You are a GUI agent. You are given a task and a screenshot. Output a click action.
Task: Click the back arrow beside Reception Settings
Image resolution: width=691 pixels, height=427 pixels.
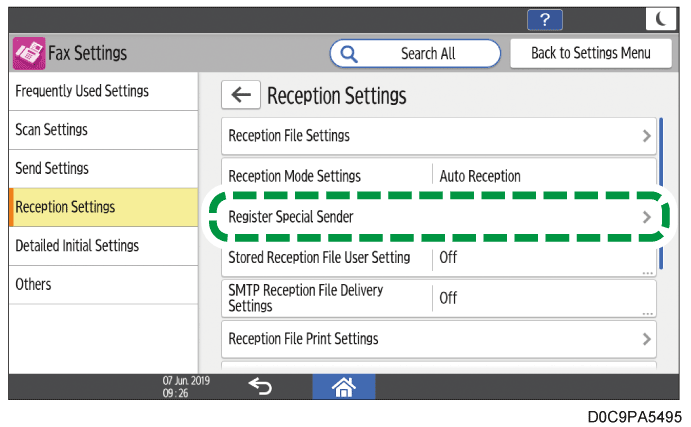(241, 95)
